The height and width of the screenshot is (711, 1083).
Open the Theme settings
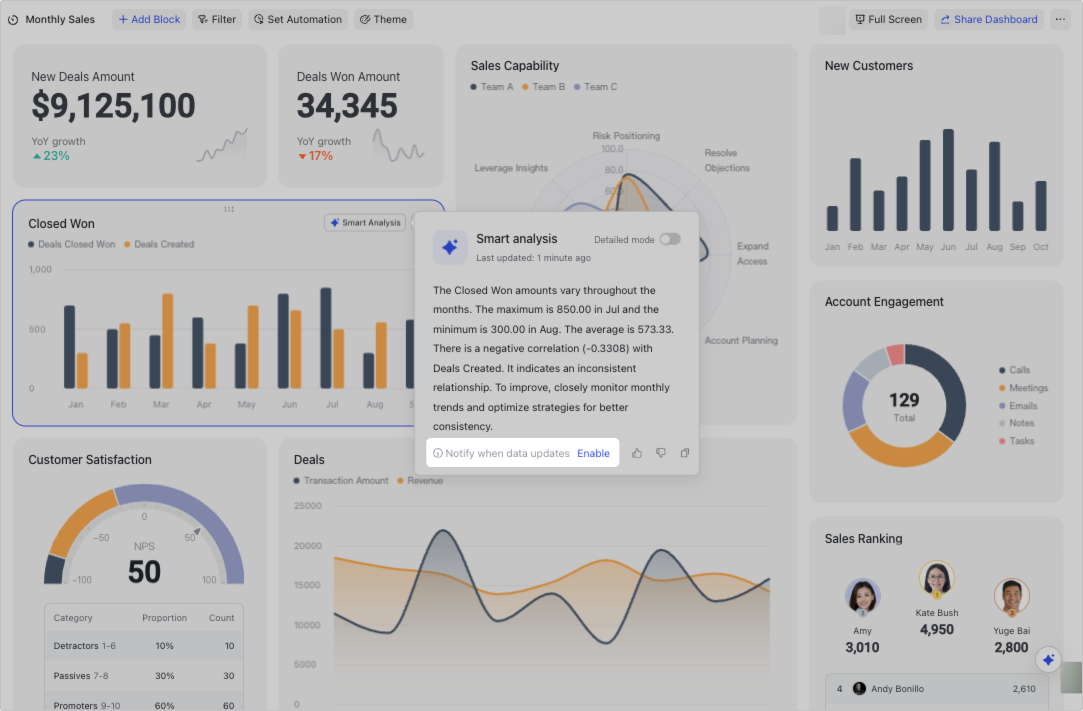point(383,19)
